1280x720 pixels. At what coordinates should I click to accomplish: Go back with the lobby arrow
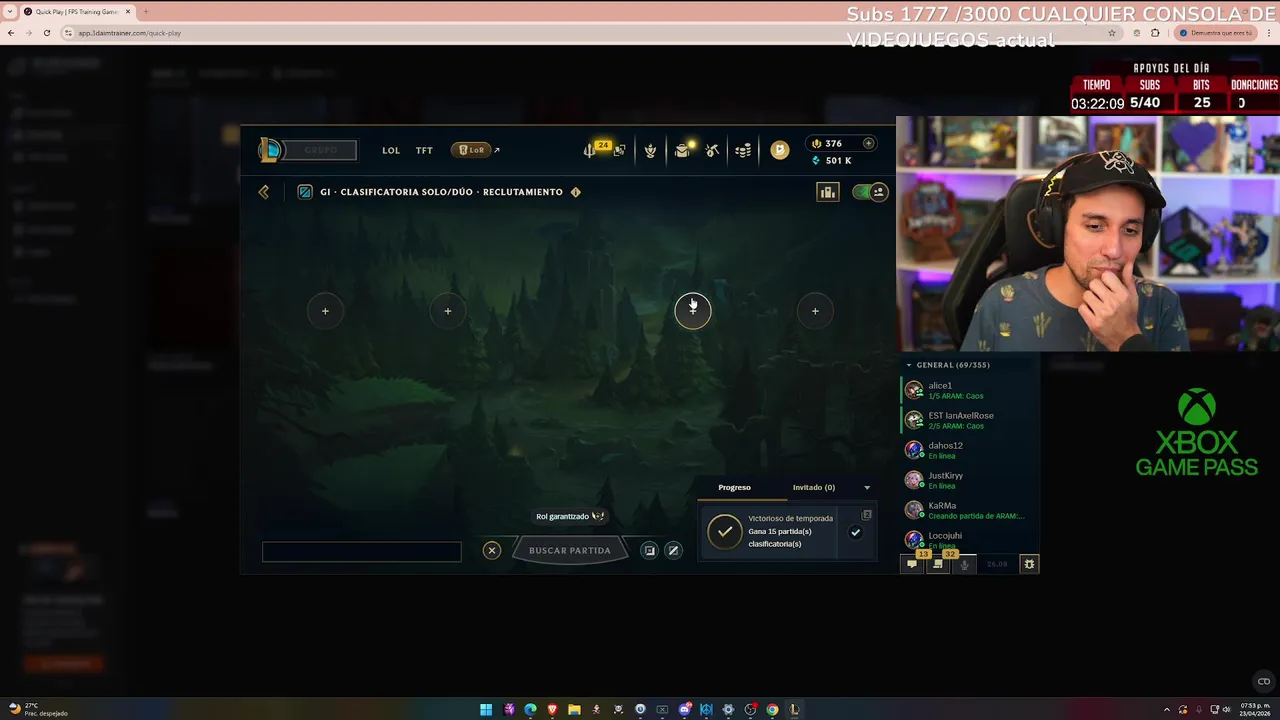[x=264, y=192]
